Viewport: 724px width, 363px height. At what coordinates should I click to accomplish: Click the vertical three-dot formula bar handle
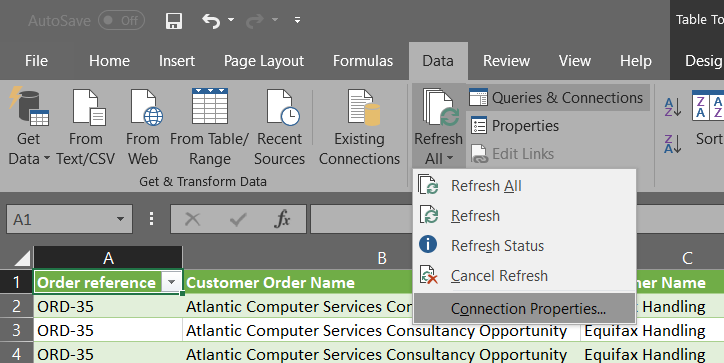(151, 219)
